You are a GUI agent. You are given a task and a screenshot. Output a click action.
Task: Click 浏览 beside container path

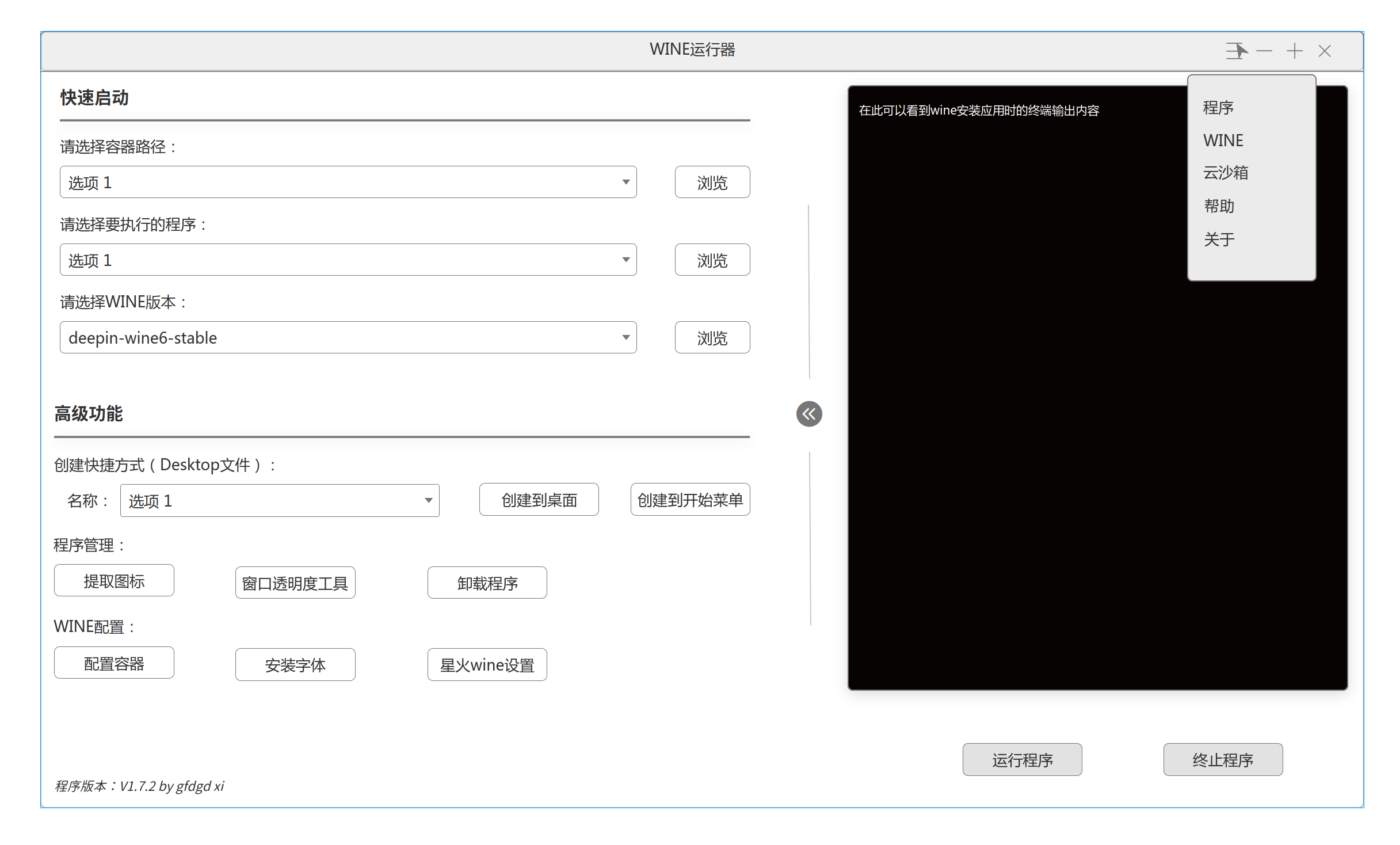coord(712,182)
